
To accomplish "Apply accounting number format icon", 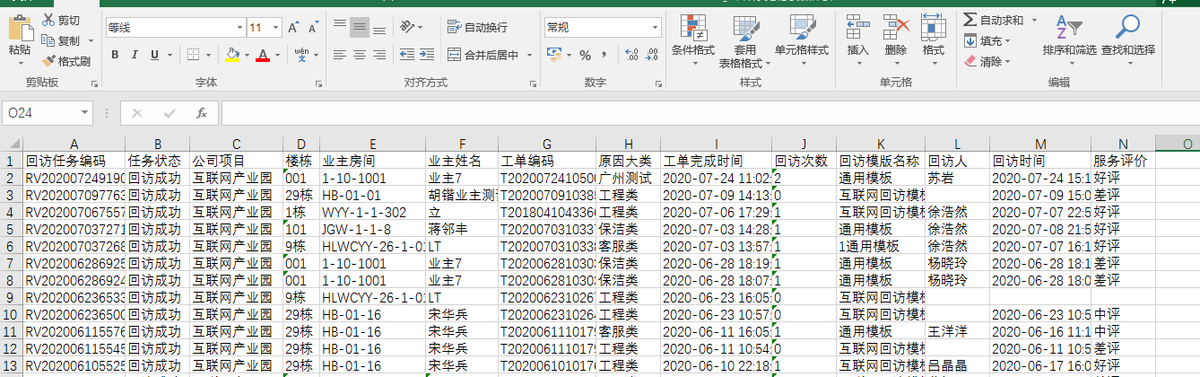I will click(x=555, y=54).
